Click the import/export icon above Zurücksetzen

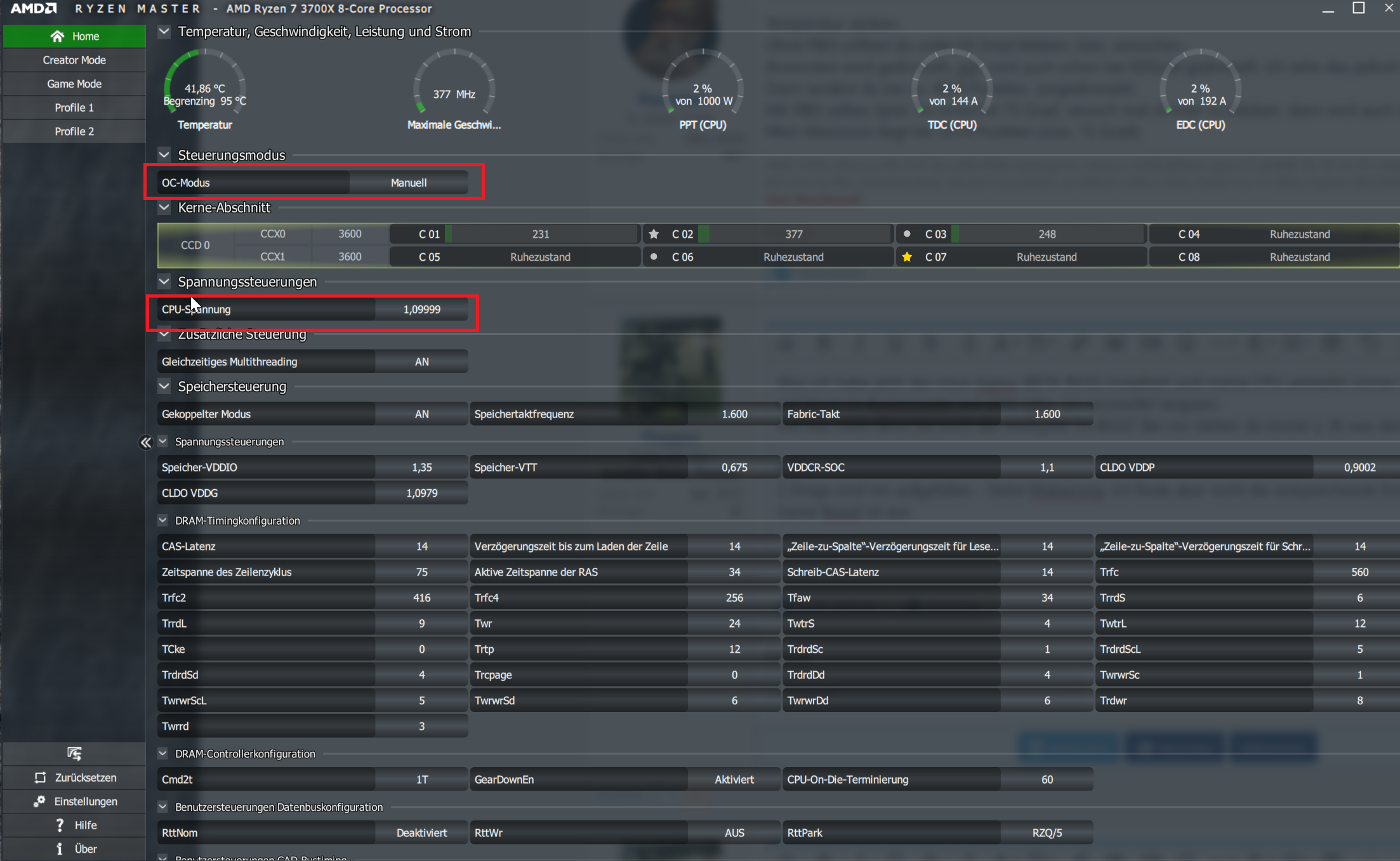[74, 754]
